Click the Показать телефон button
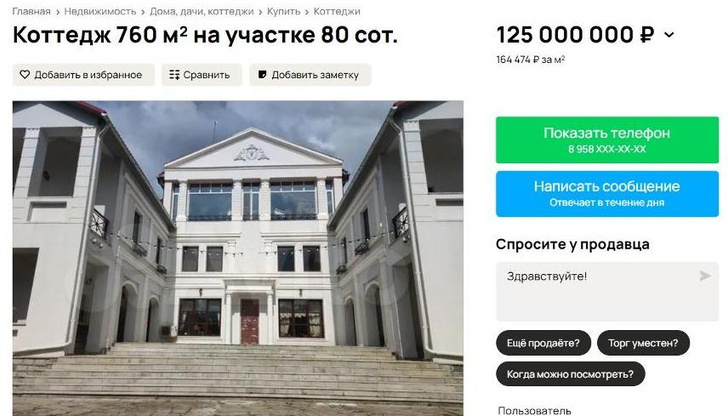 click(607, 140)
